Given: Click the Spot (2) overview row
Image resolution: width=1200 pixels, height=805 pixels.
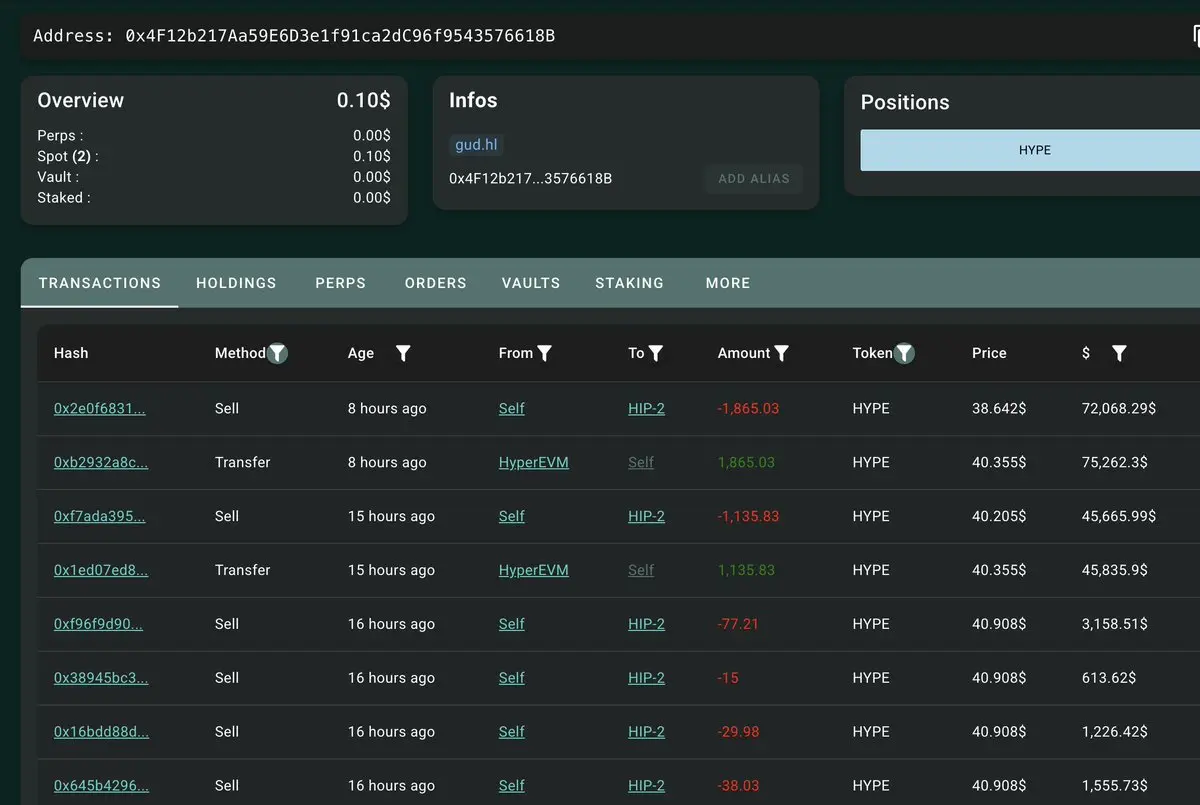Looking at the screenshot, I should click(214, 156).
